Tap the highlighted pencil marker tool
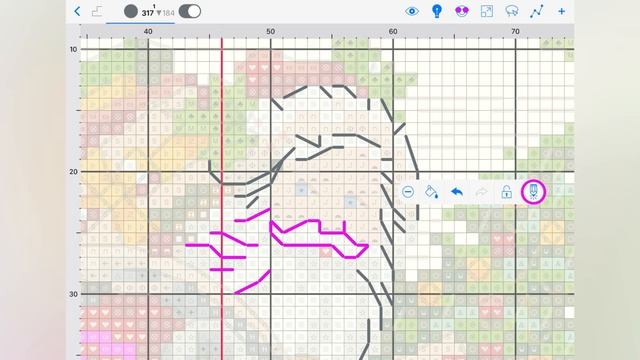640x360 pixels. click(x=533, y=191)
